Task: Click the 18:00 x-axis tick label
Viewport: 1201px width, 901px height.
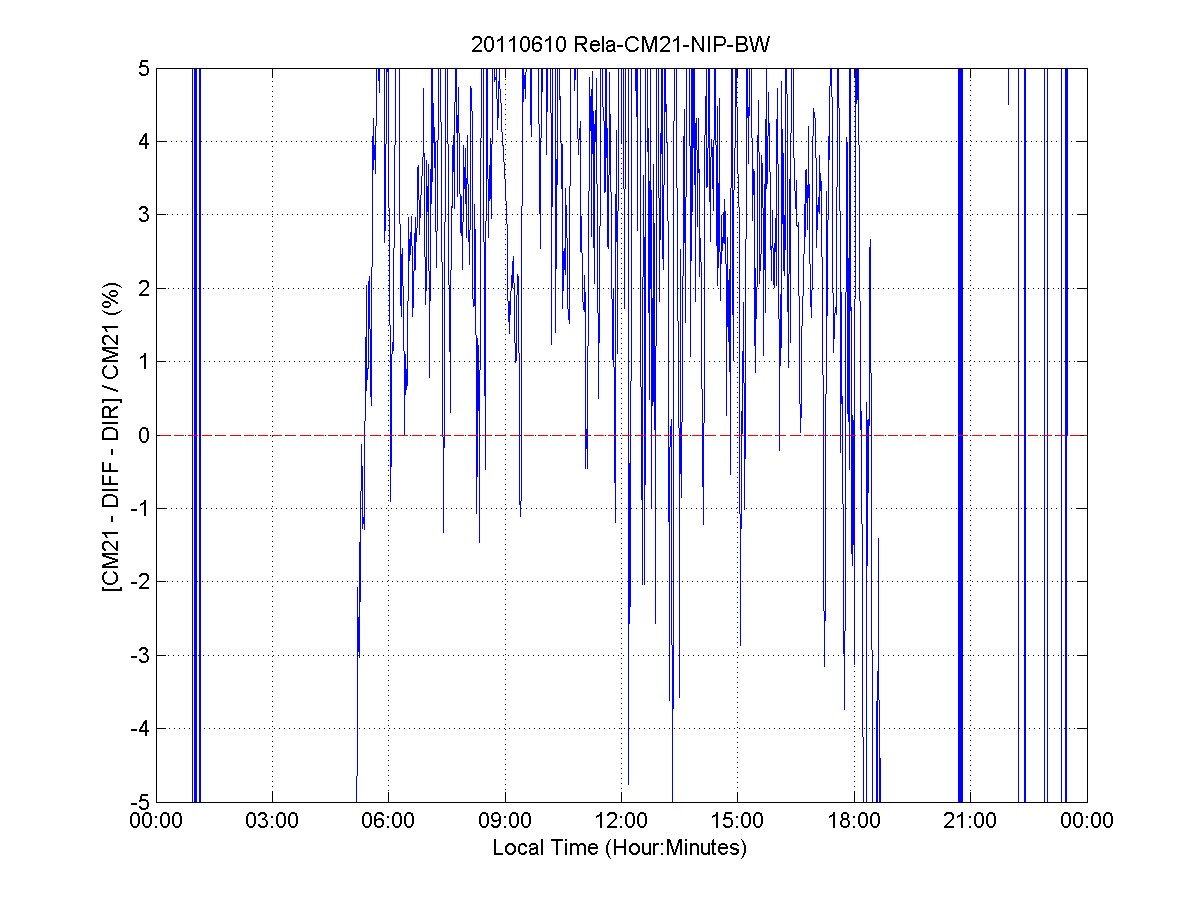Action: (854, 821)
